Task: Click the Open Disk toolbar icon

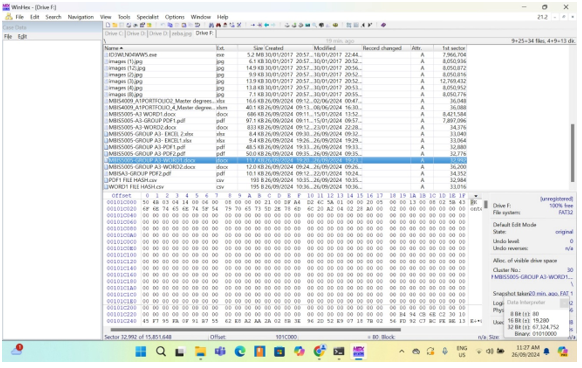Action: 287,25
